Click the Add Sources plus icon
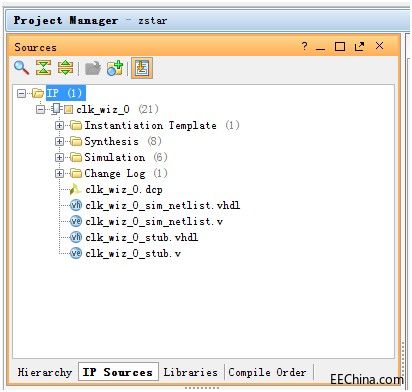The height and width of the screenshot is (392, 412). (115, 68)
